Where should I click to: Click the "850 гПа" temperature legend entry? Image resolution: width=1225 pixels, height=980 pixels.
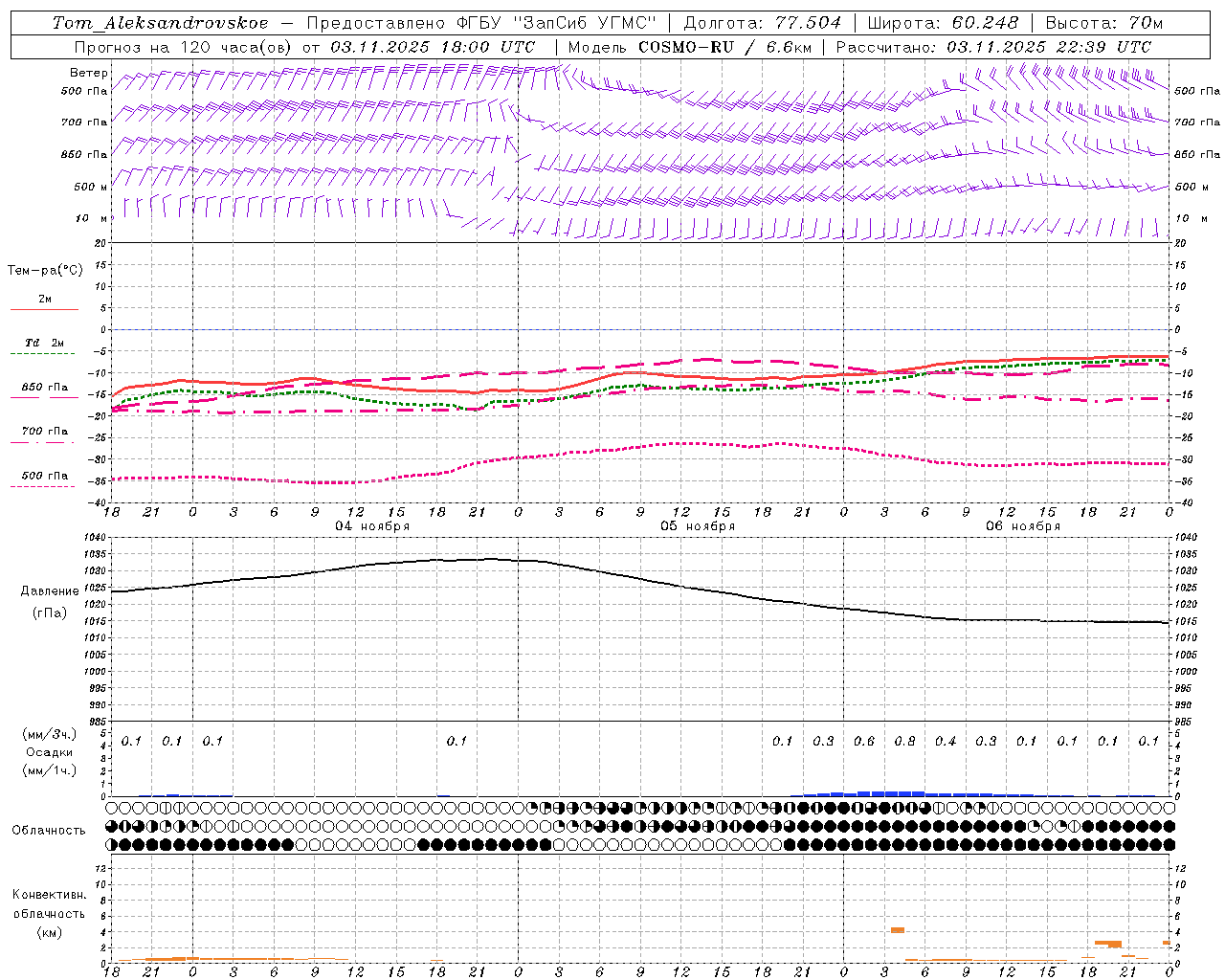pyautogui.click(x=45, y=388)
